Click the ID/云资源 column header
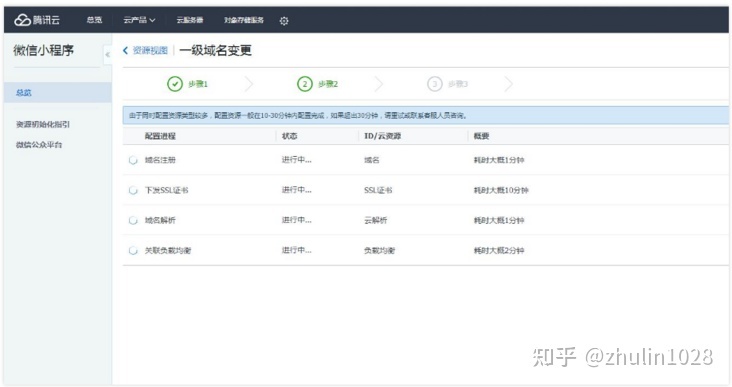This screenshot has height=387, width=732. 382,136
